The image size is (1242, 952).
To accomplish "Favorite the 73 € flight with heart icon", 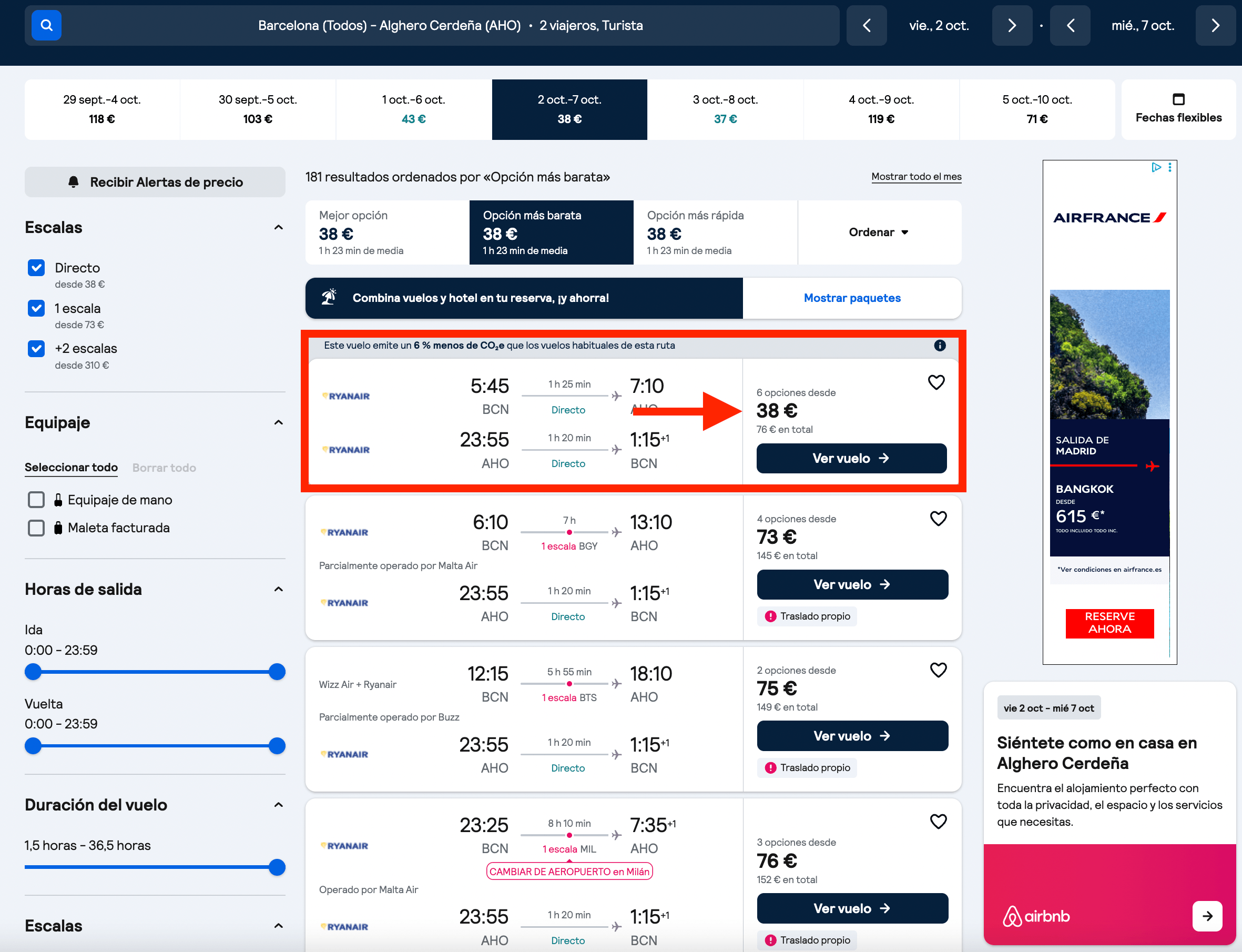I will [939, 518].
